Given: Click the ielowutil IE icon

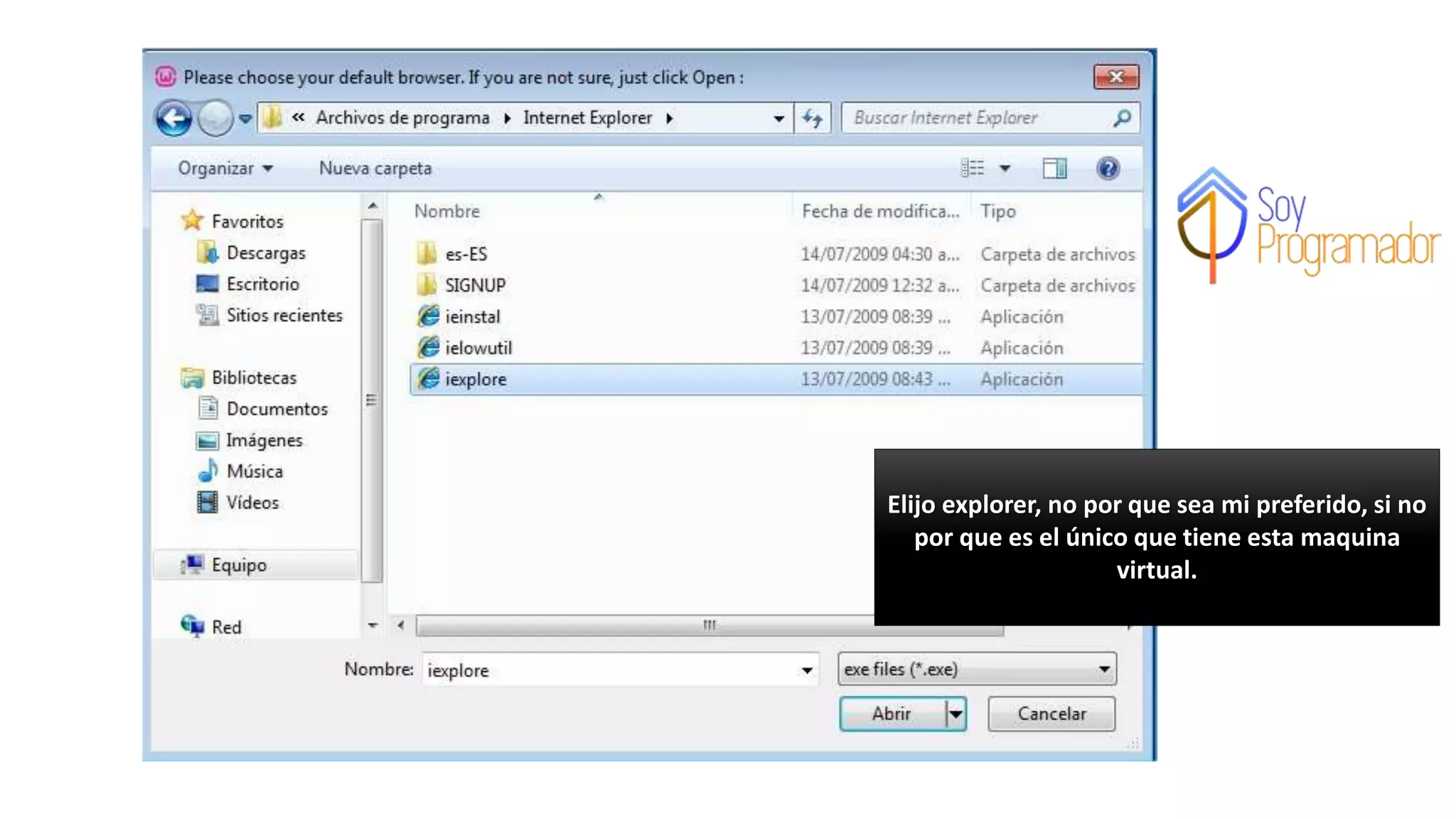Looking at the screenshot, I should click(428, 347).
